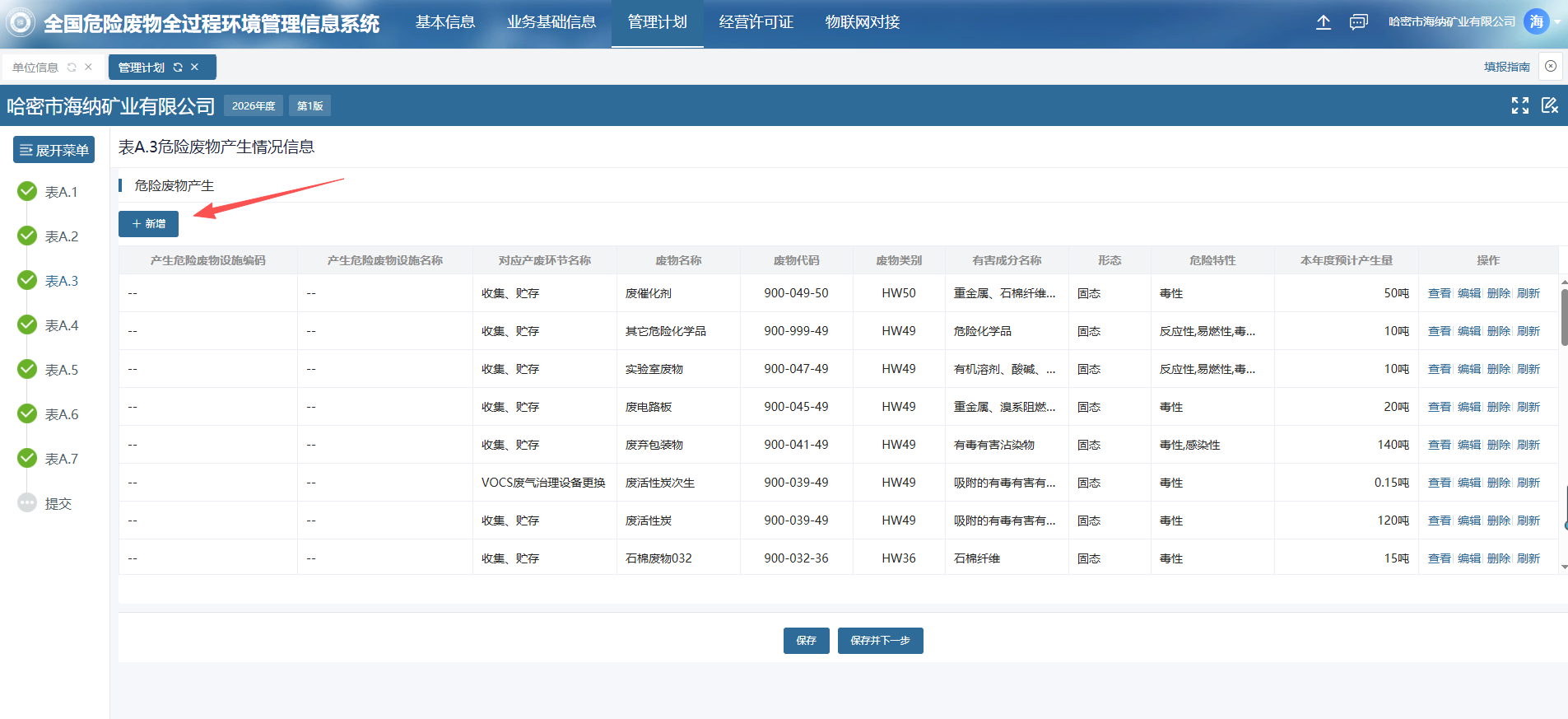The width and height of the screenshot is (1568, 719).
Task: Add a new waste record with 新增
Action: 149,224
